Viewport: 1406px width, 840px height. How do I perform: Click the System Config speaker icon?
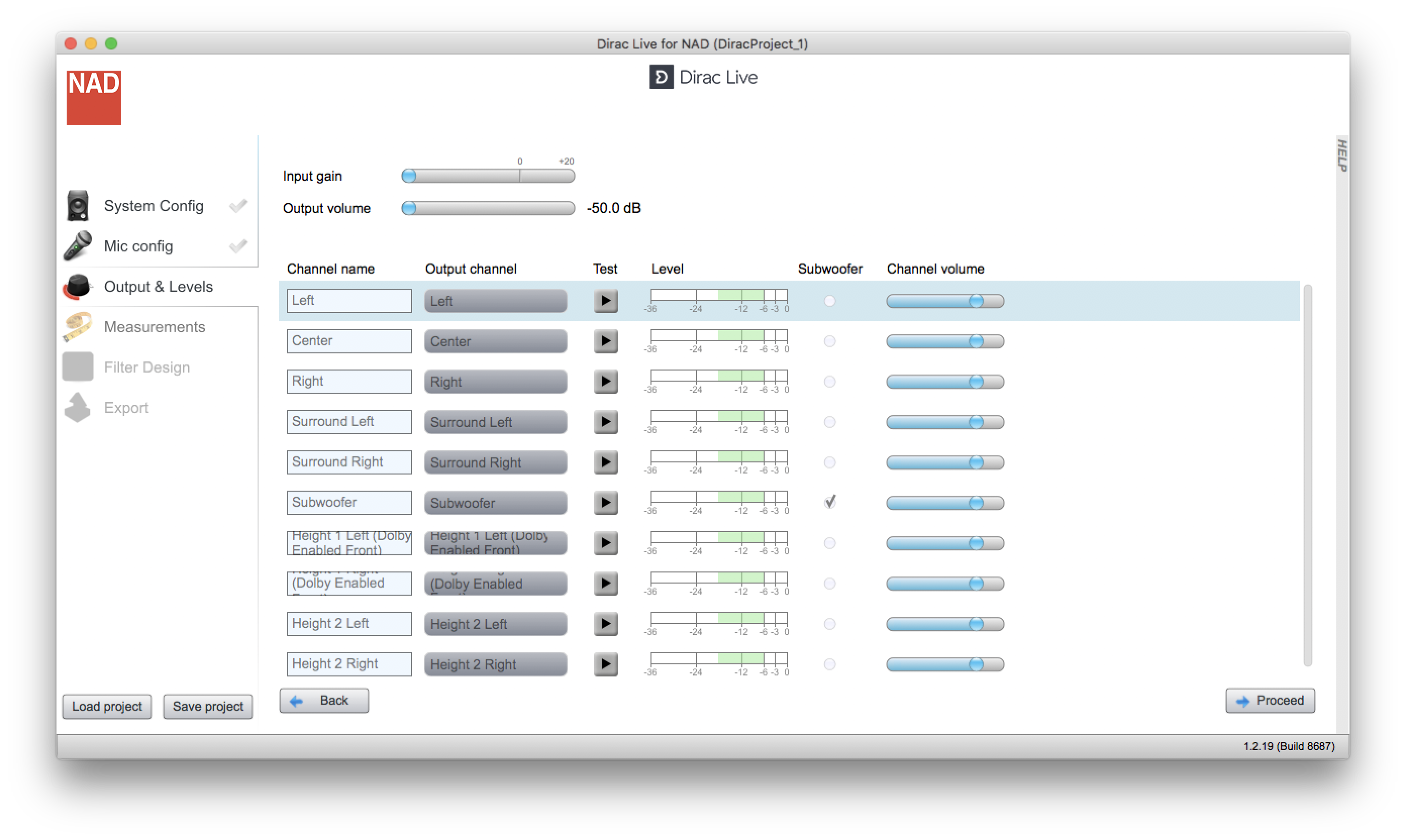click(x=78, y=205)
